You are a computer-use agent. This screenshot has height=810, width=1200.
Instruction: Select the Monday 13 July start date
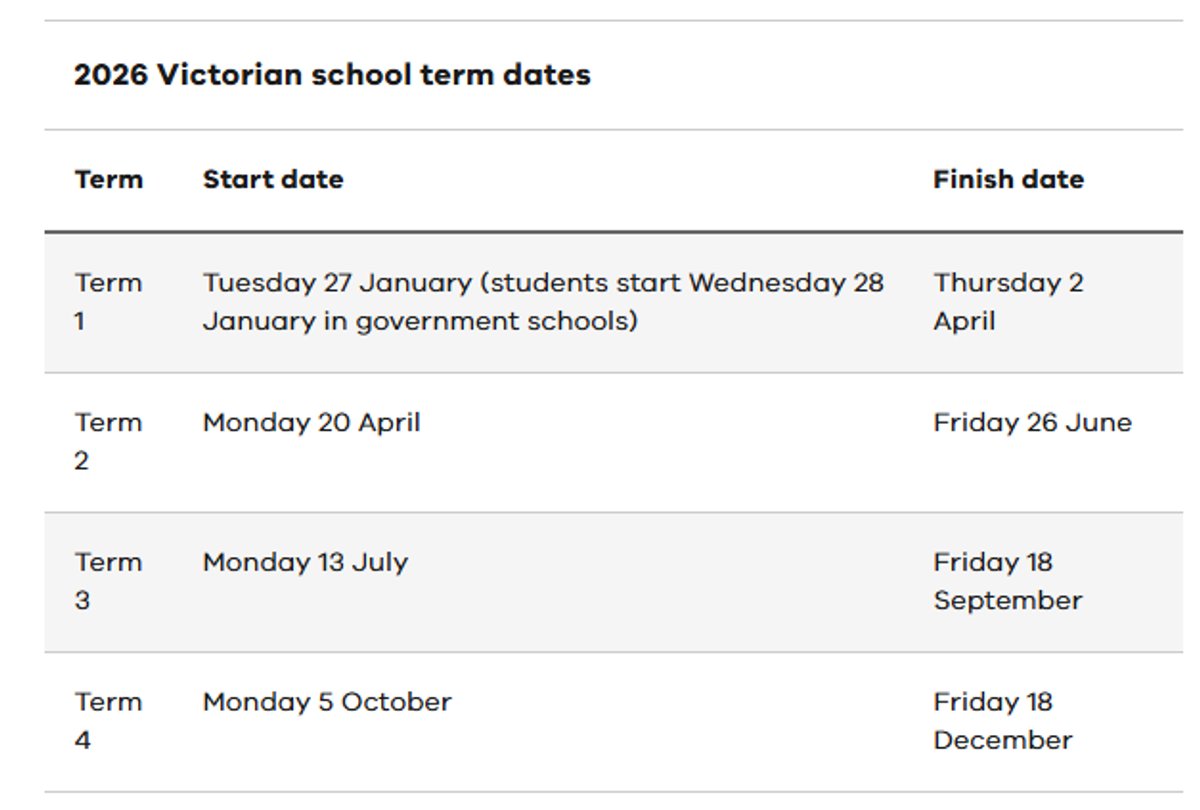click(x=305, y=563)
